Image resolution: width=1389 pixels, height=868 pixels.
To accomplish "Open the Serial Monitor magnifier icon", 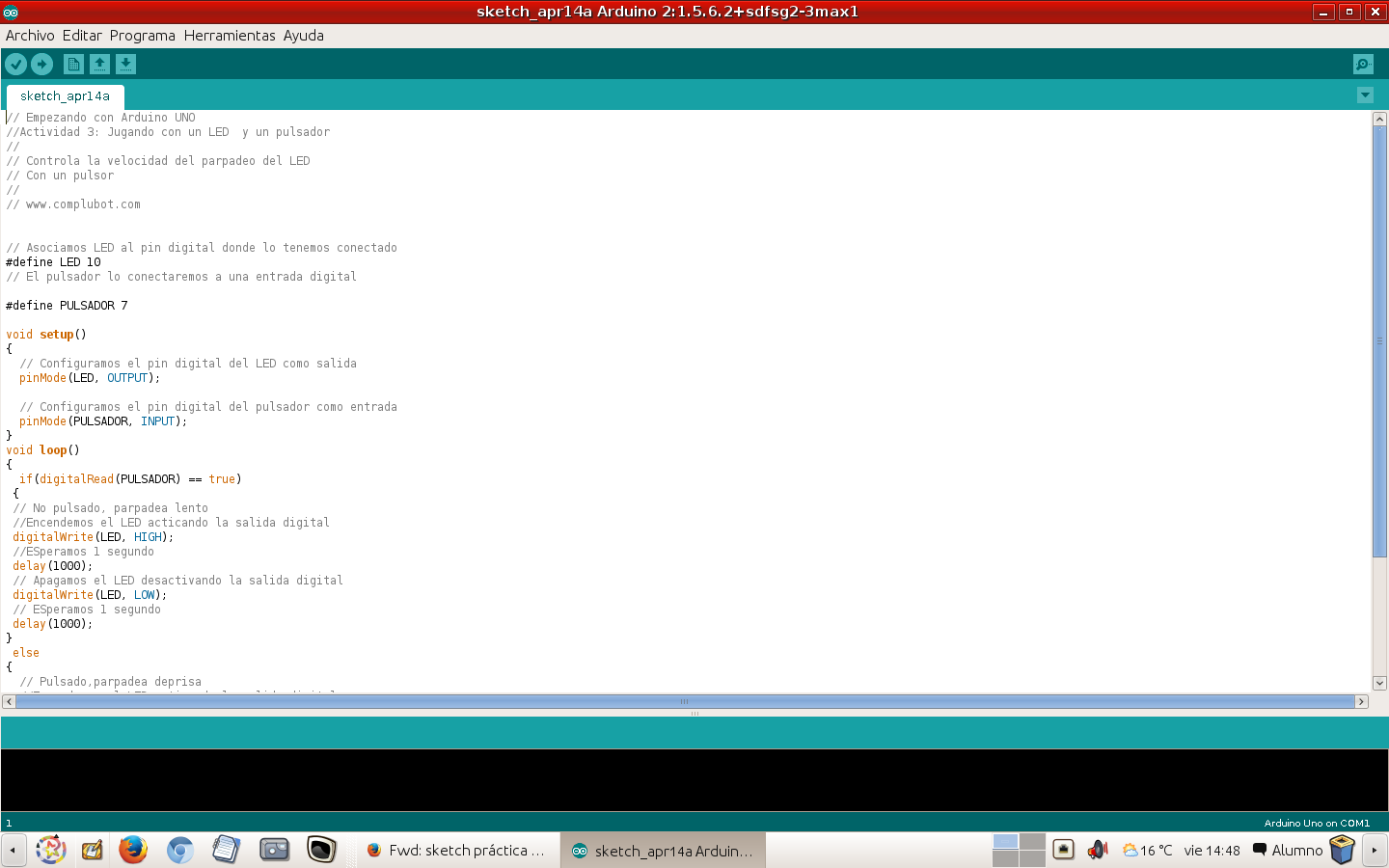I will pos(1363,64).
